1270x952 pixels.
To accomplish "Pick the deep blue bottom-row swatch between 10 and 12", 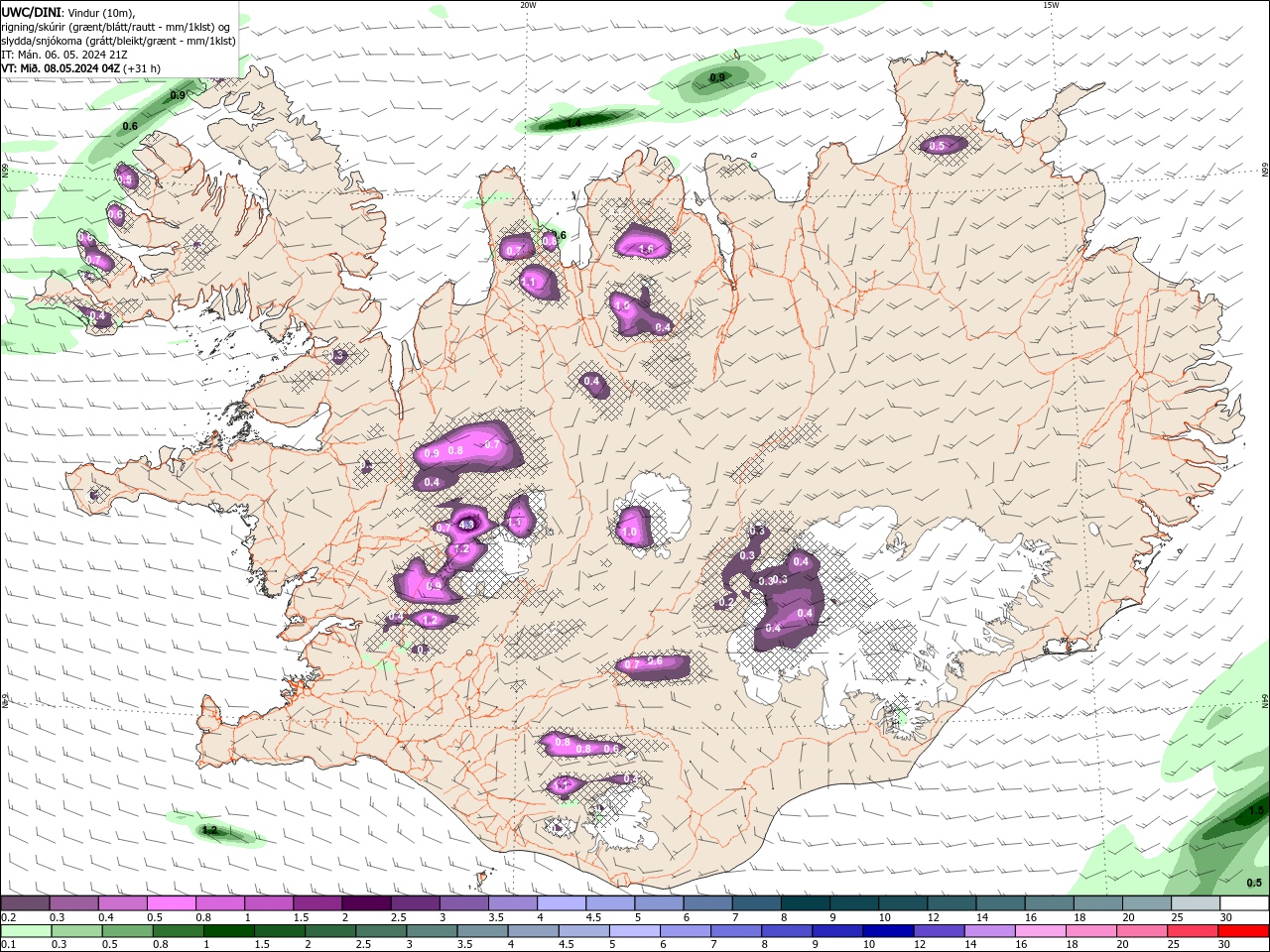I will [887, 931].
